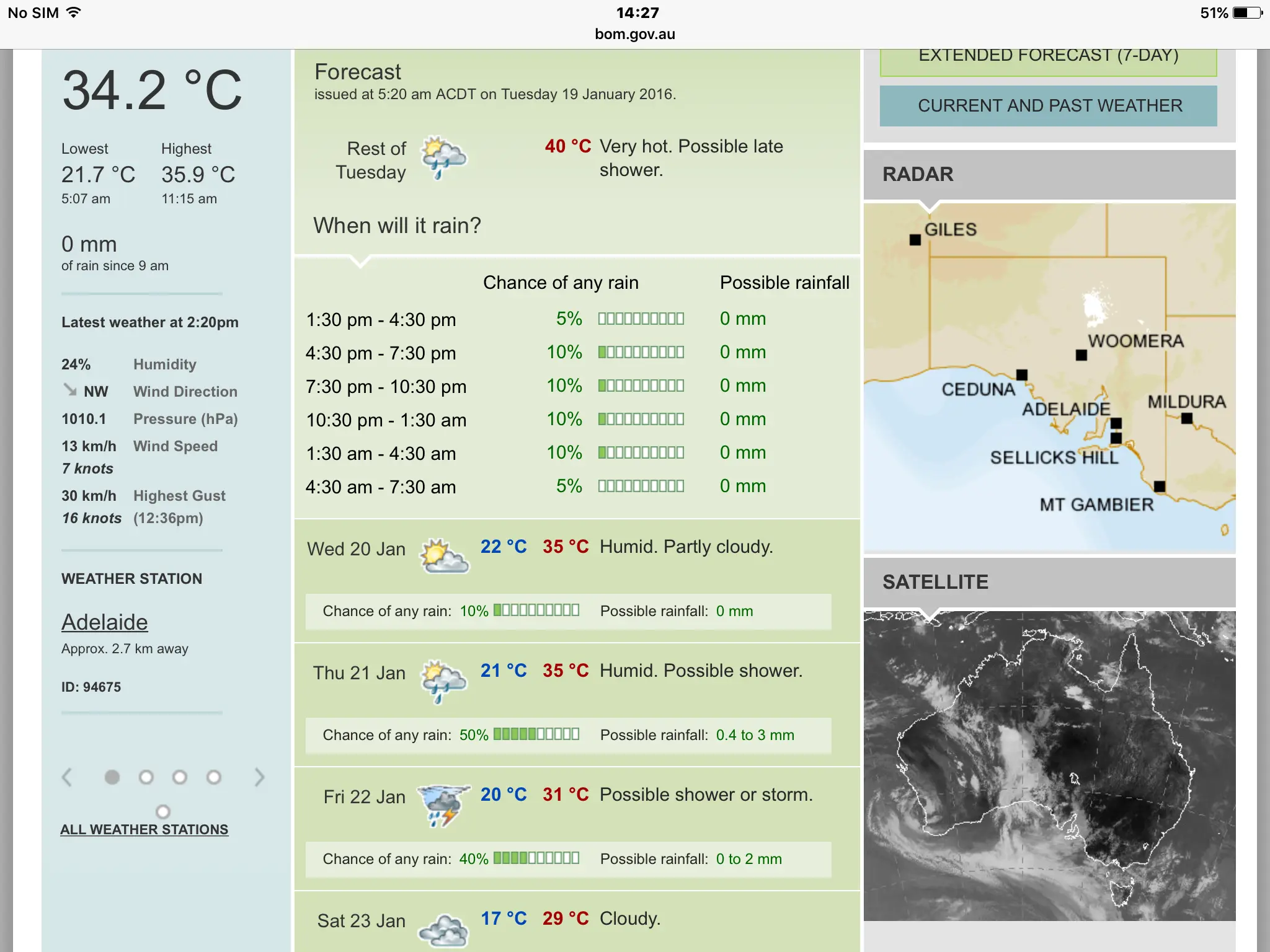Viewport: 1270px width, 952px height.
Task: Open the satellite image of Australia
Action: (x=1049, y=766)
